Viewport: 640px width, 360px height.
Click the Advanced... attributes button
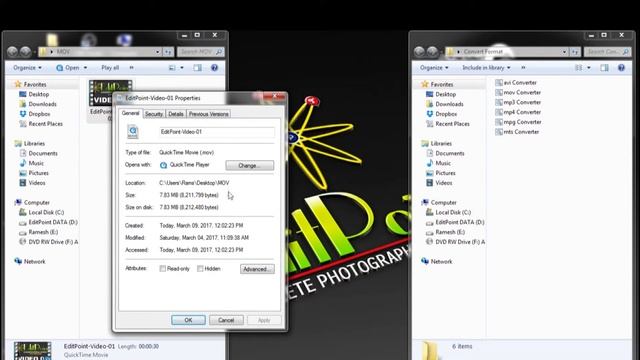pos(257,269)
